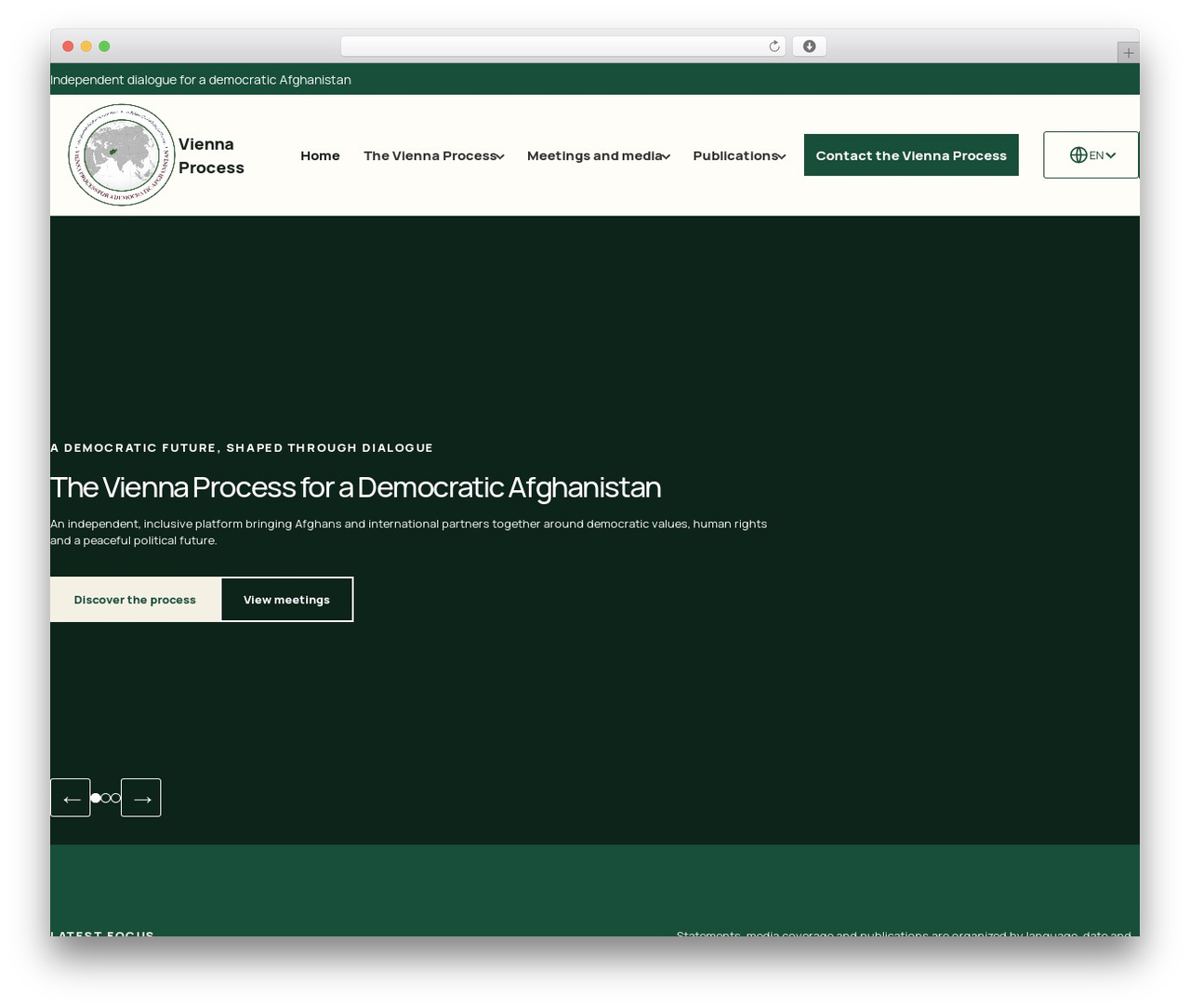Go to previous slide with left arrow
The height and width of the screenshot is (1008, 1190).
[x=71, y=798]
